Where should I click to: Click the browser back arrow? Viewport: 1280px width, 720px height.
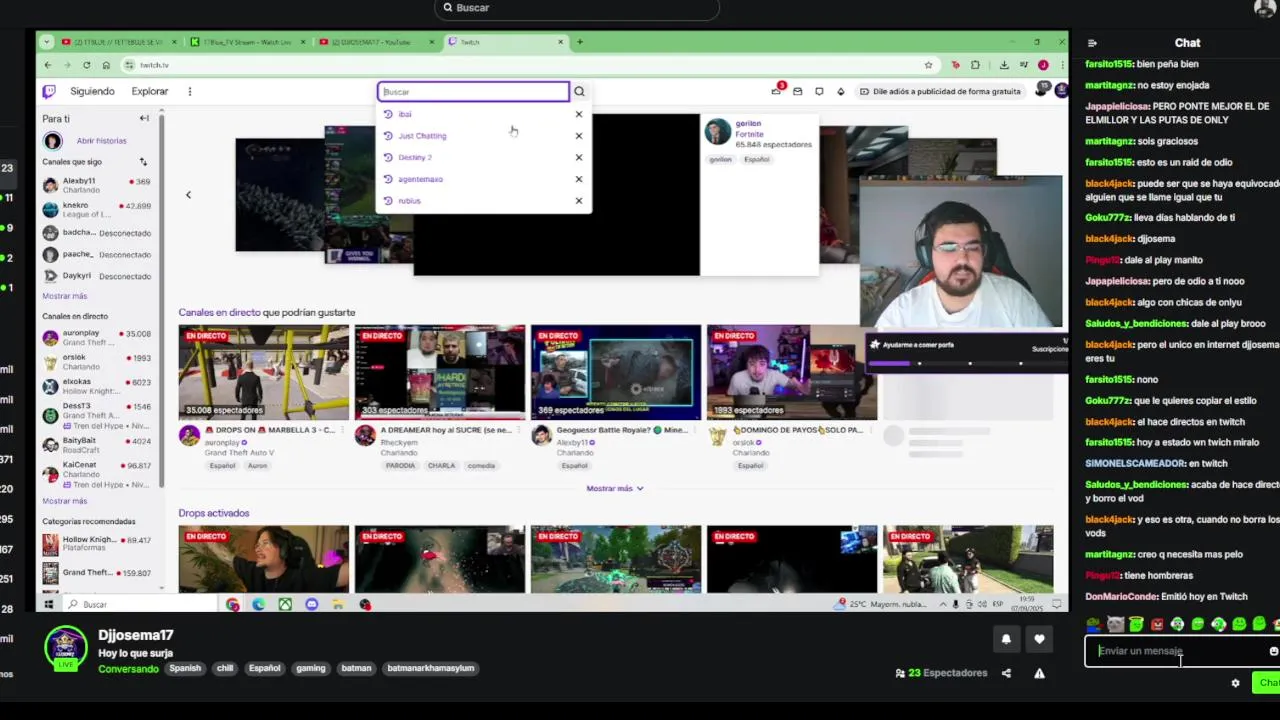click(47, 65)
